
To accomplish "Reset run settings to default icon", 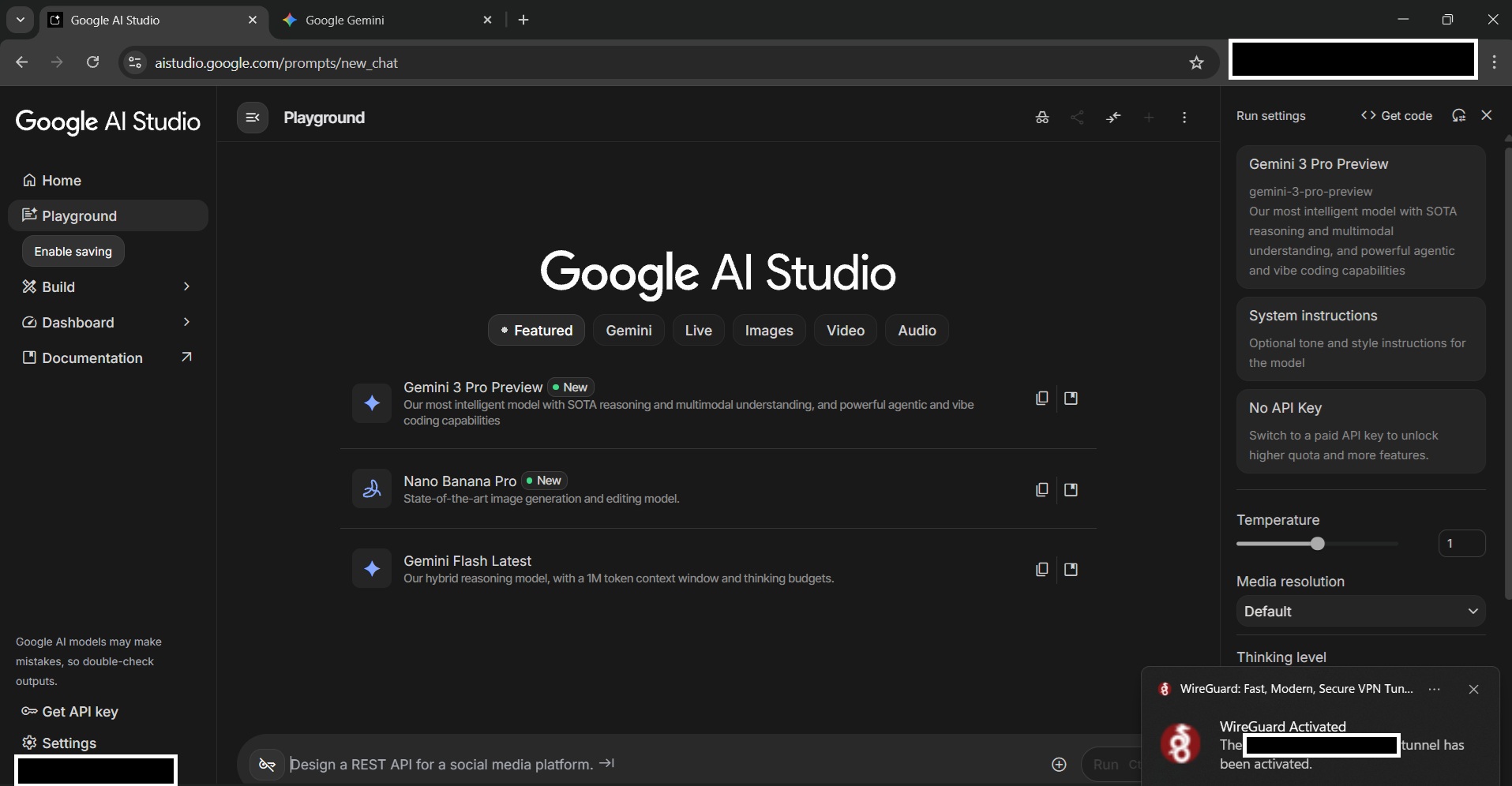I will click(1458, 116).
